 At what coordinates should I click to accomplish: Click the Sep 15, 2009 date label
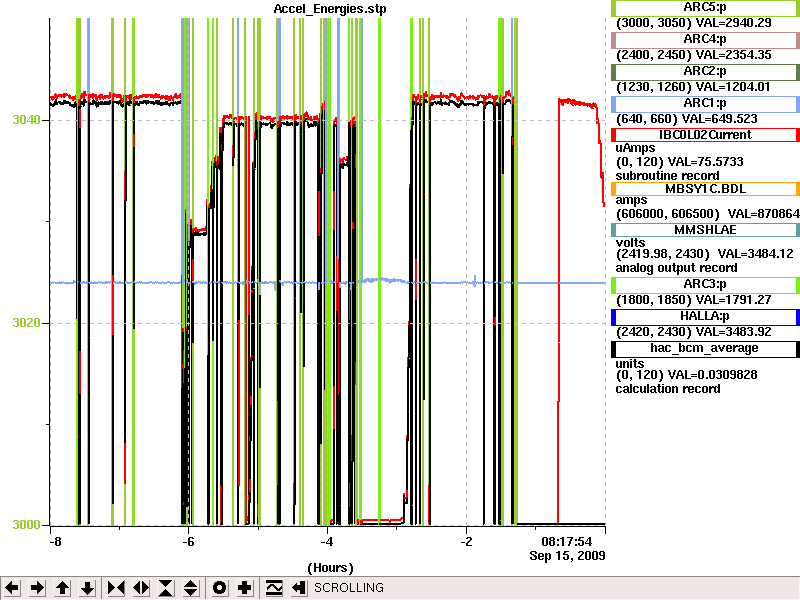click(x=567, y=556)
